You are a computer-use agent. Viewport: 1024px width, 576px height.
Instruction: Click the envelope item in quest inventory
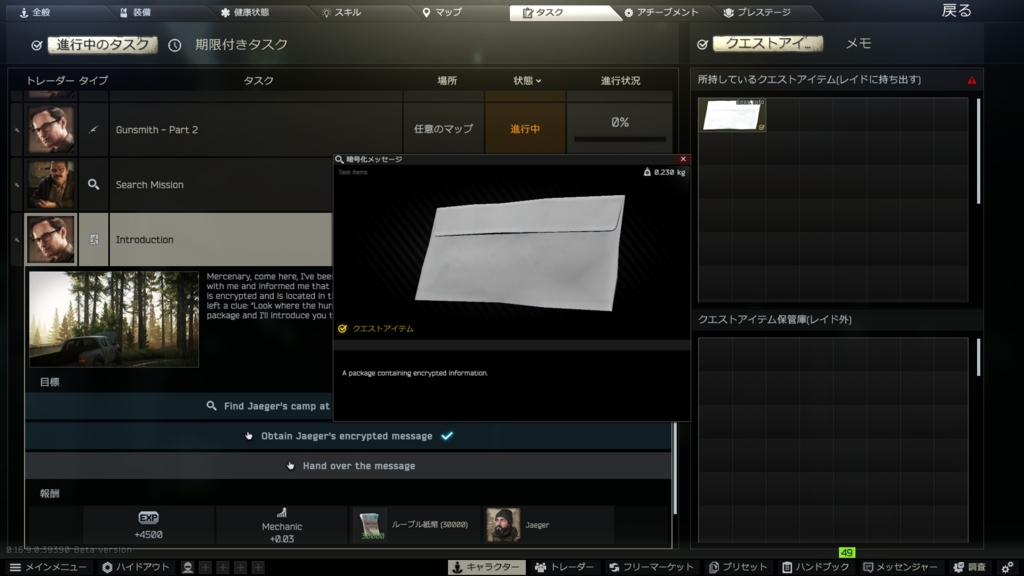(x=732, y=115)
